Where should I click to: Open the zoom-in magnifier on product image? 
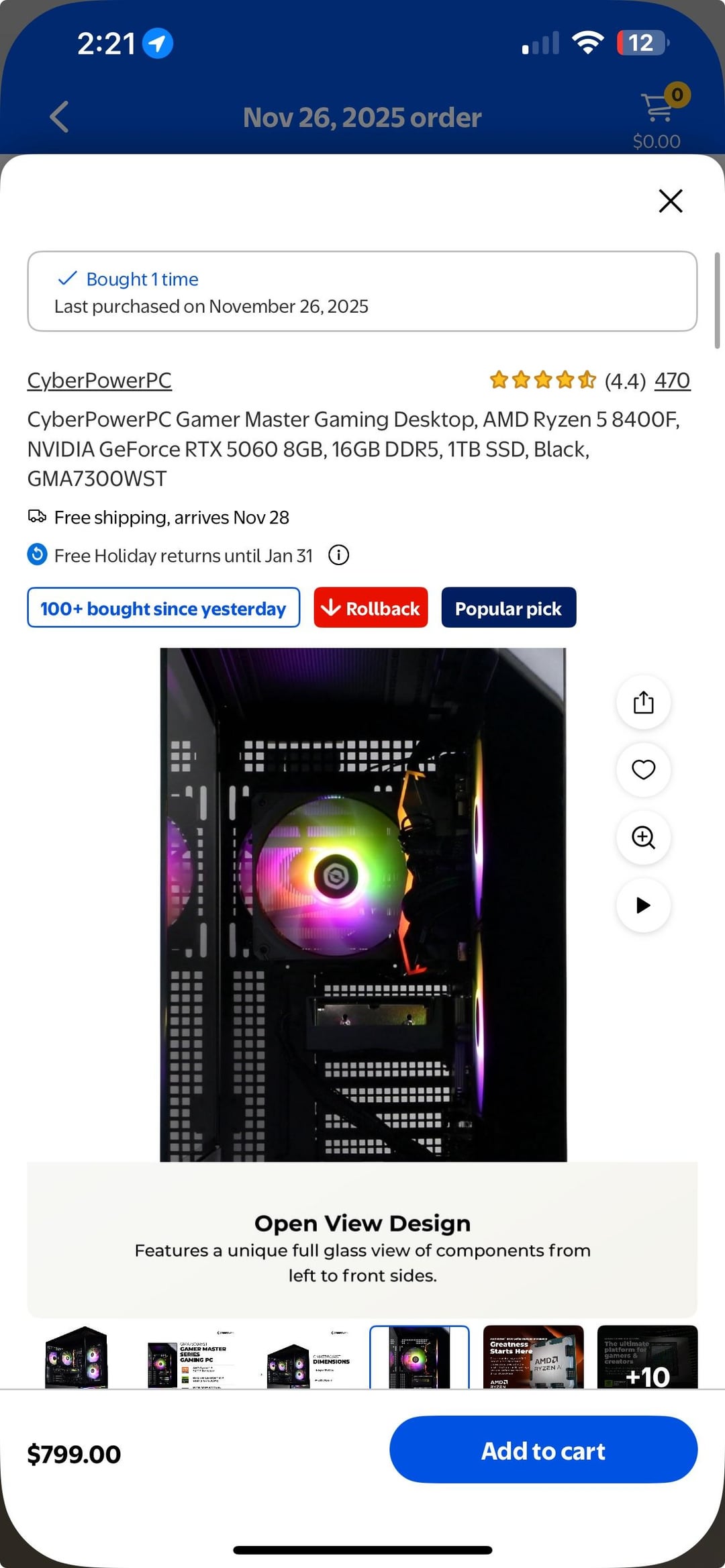[643, 838]
